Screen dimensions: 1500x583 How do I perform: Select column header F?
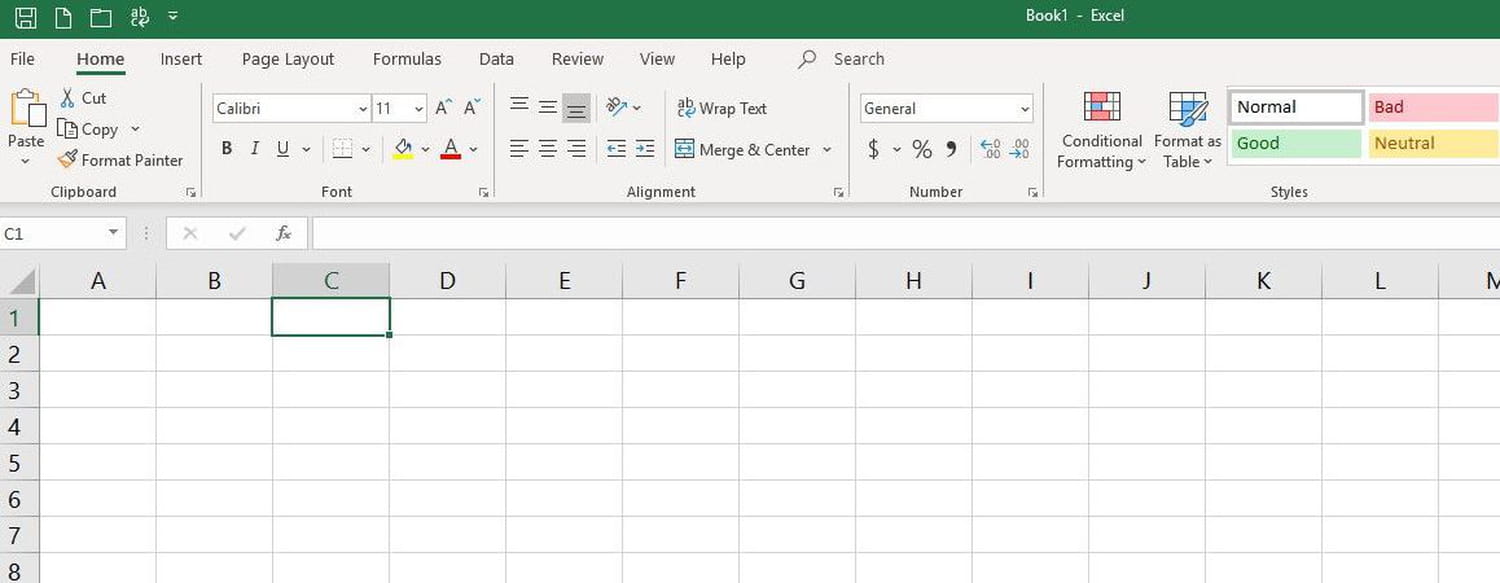click(x=680, y=280)
